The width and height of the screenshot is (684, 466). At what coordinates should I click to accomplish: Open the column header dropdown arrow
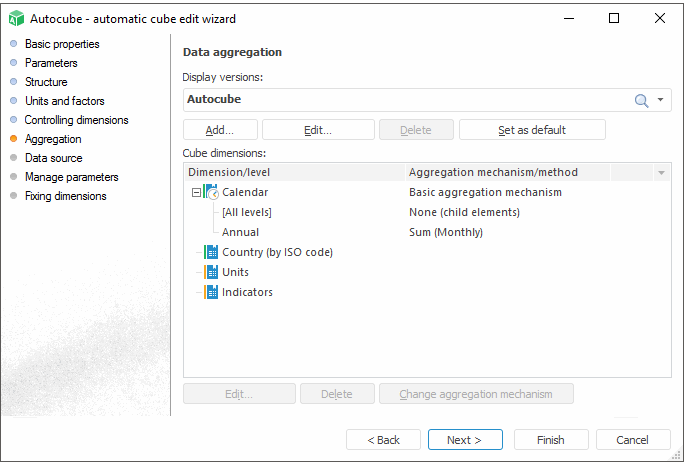point(660,172)
